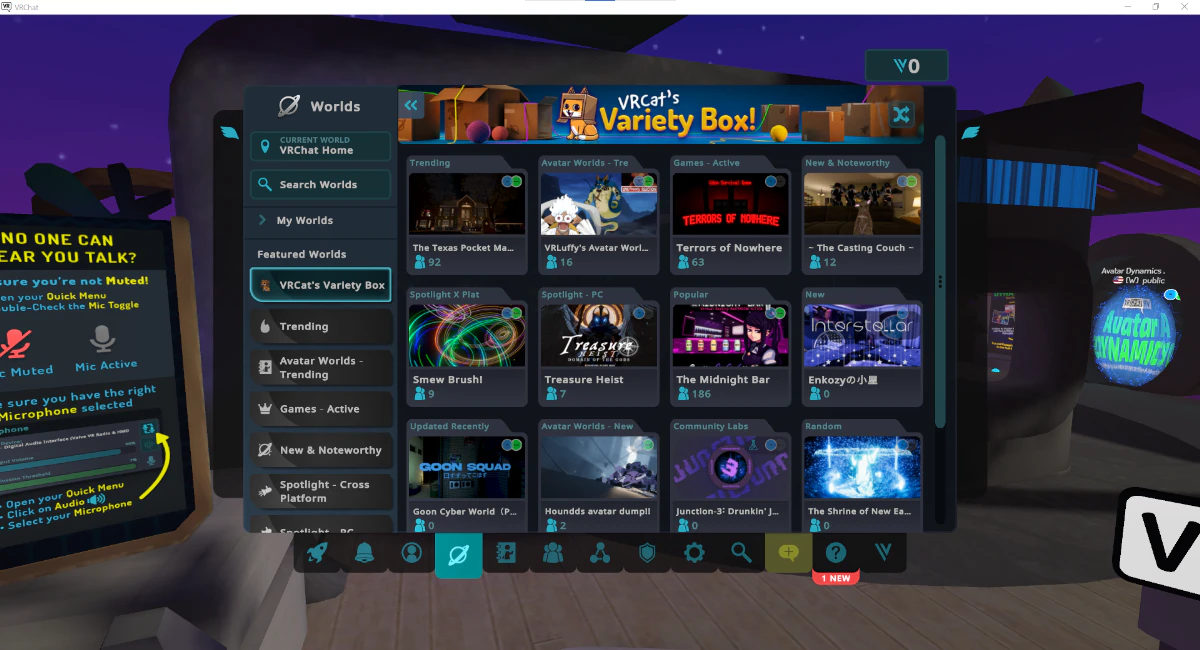The height and width of the screenshot is (650, 1200).
Task: Click the shuffle icon on the banner
Action: [x=902, y=114]
